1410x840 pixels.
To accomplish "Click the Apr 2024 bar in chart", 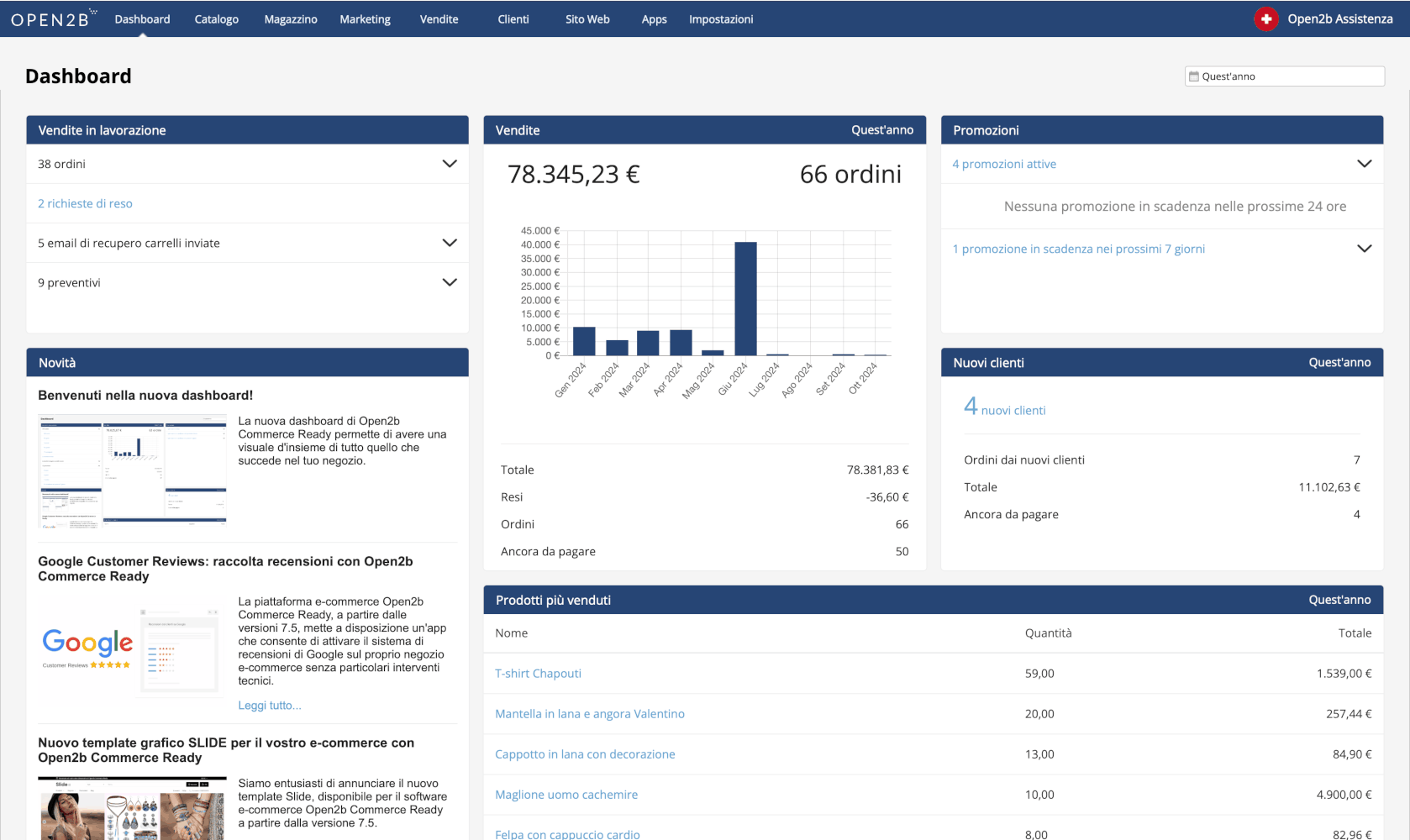I will pos(681,343).
